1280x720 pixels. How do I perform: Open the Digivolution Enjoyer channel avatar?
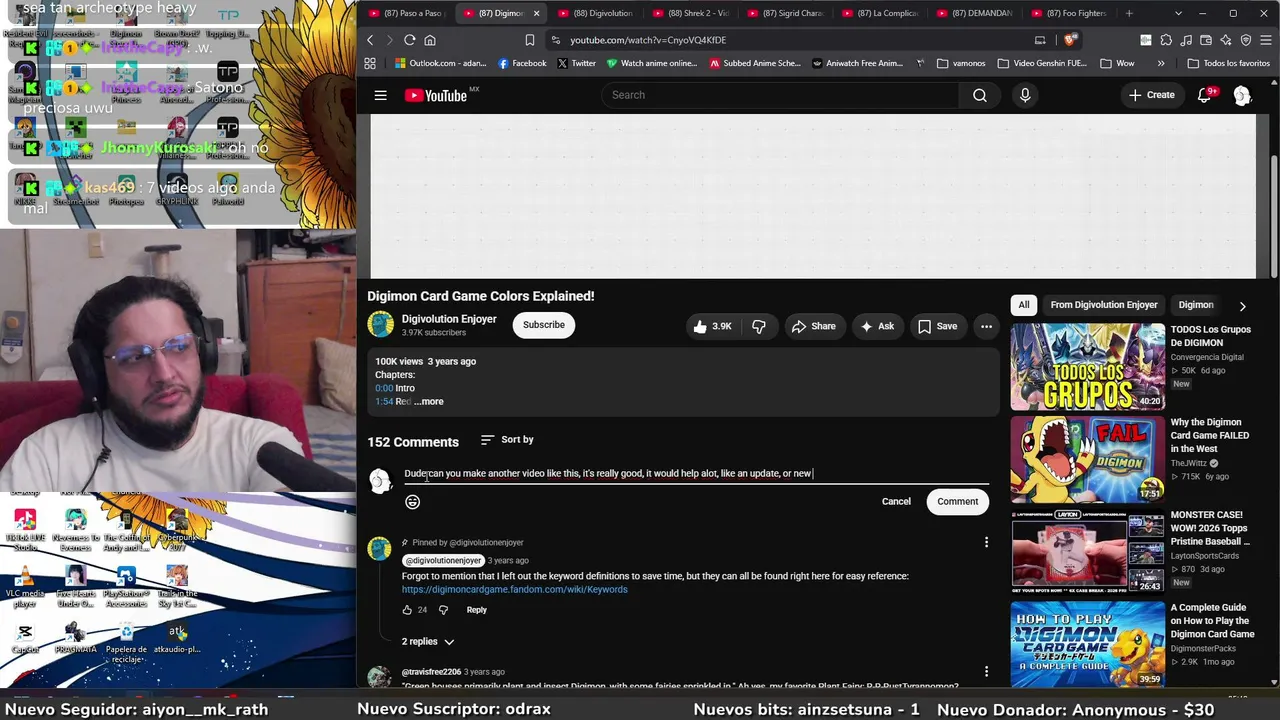pos(380,325)
